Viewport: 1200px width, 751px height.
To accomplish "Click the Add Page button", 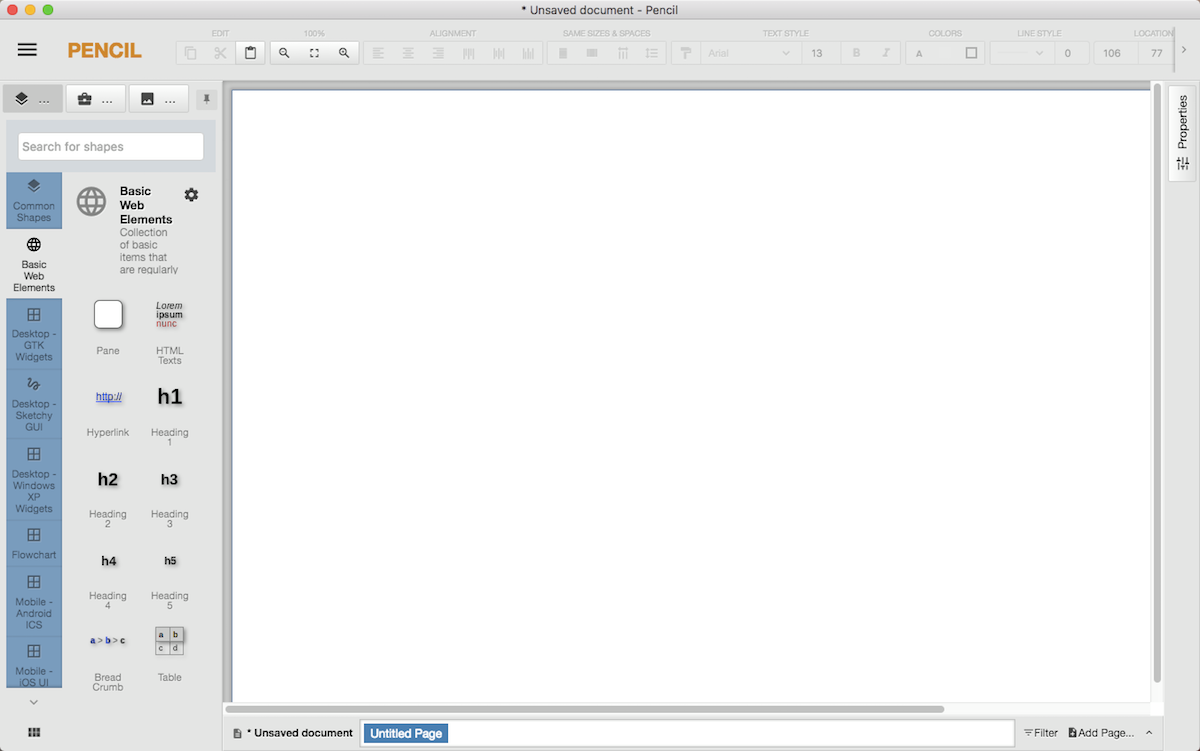I will pos(1101,733).
